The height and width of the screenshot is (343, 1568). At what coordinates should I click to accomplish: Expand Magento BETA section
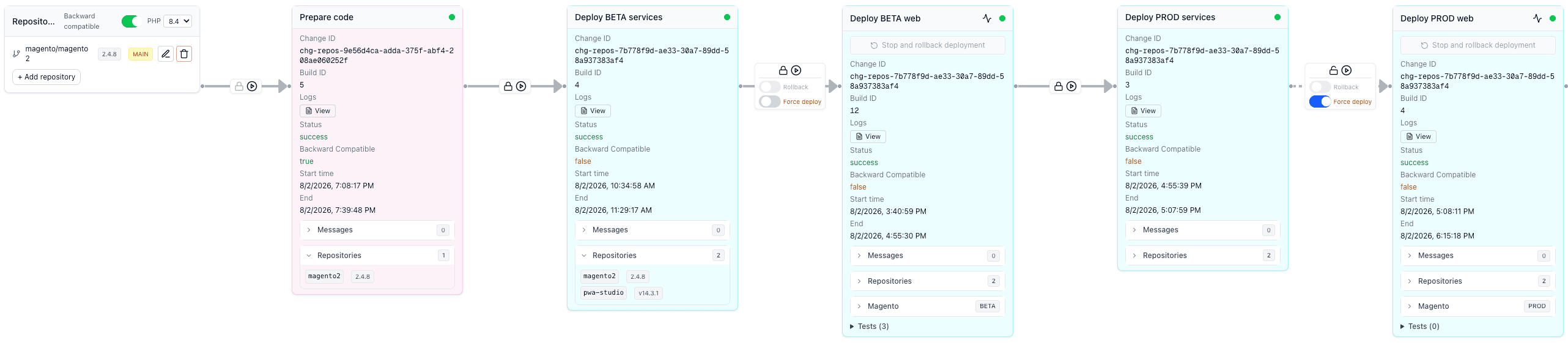tap(928, 306)
